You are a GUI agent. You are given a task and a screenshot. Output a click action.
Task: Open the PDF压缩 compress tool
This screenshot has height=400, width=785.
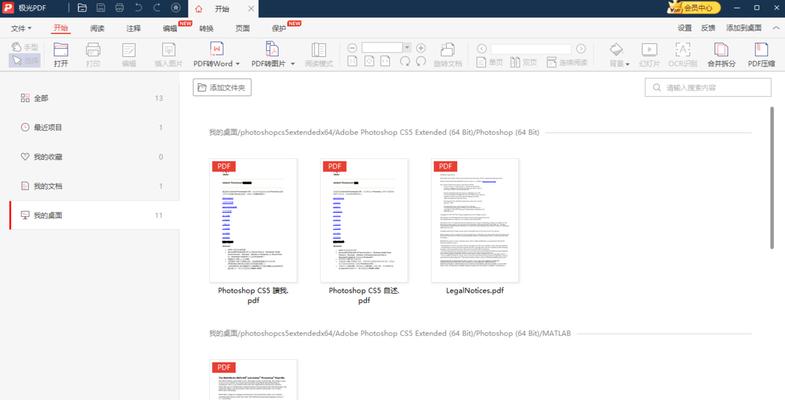(761, 55)
